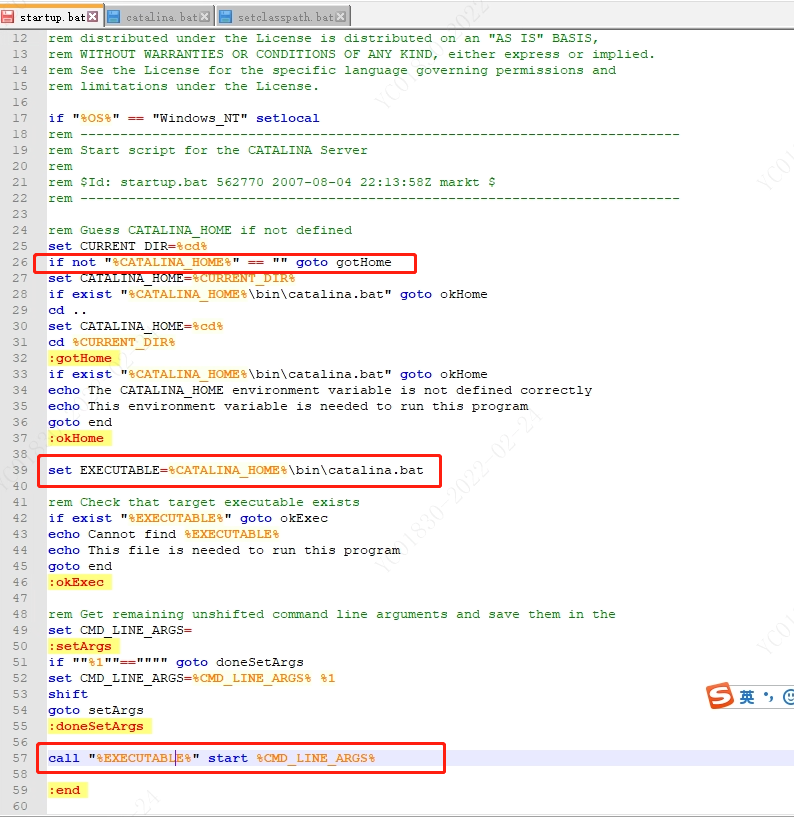Click 'set CURRENT_DIR=%cd%' on line 25
This screenshot has height=817, width=794.
[x=128, y=246]
